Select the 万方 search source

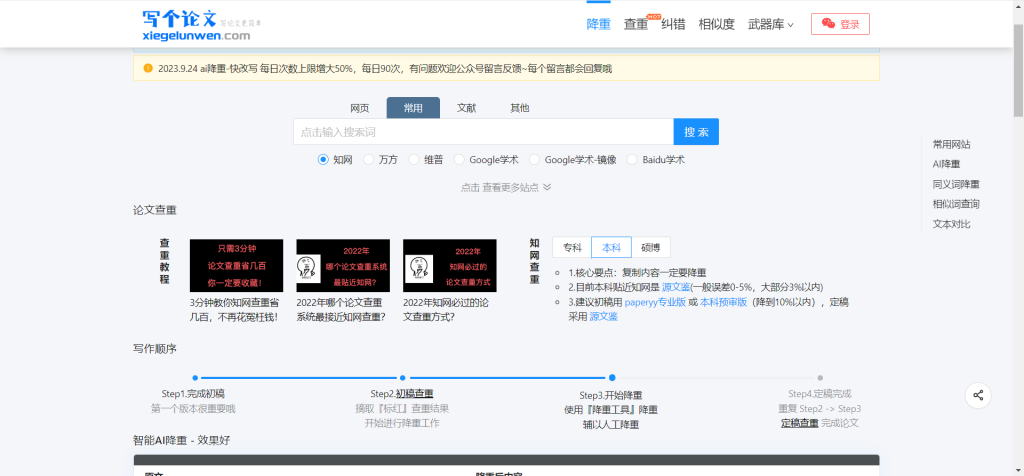369,159
